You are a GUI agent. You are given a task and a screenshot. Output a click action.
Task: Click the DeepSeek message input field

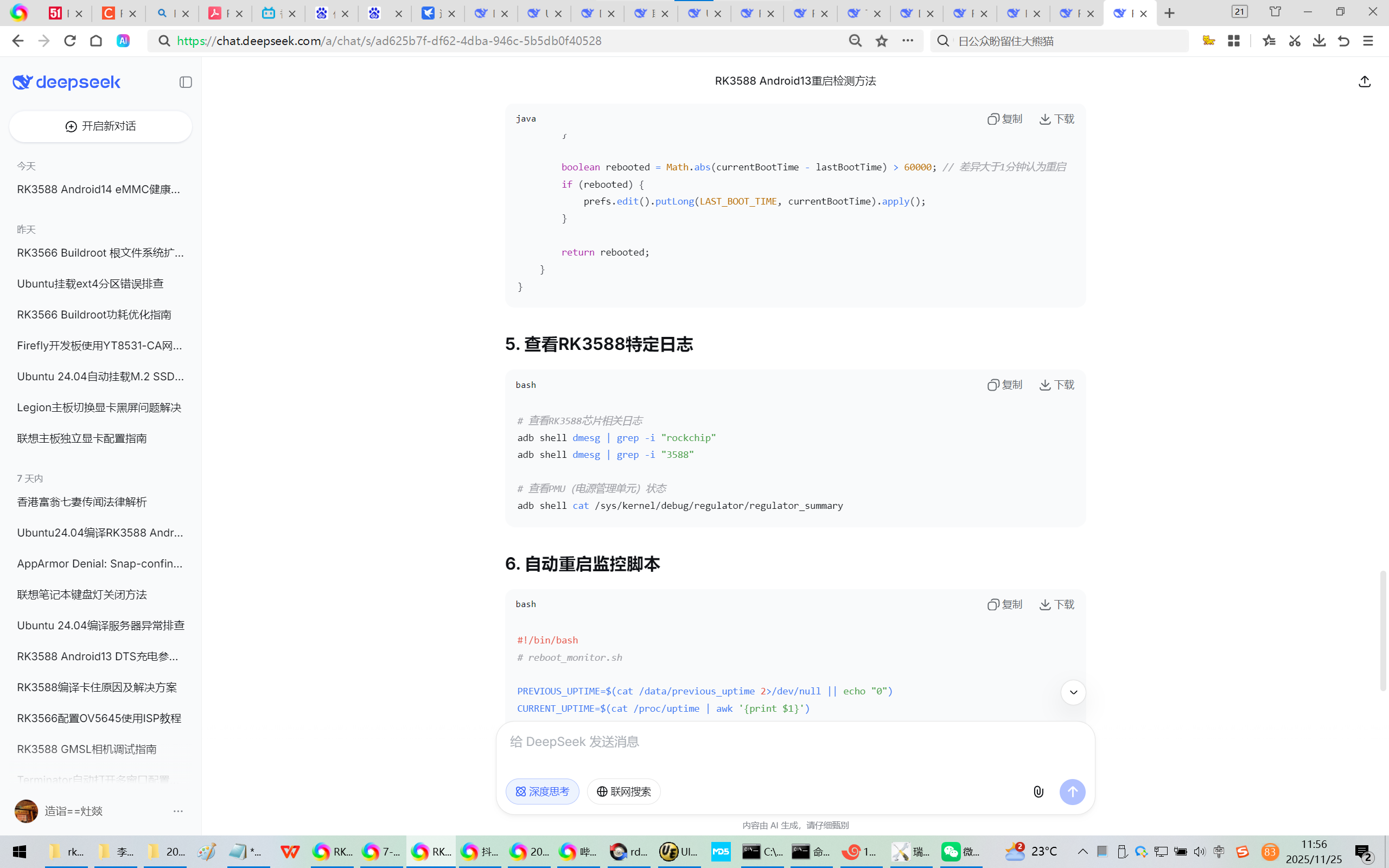tap(794, 742)
